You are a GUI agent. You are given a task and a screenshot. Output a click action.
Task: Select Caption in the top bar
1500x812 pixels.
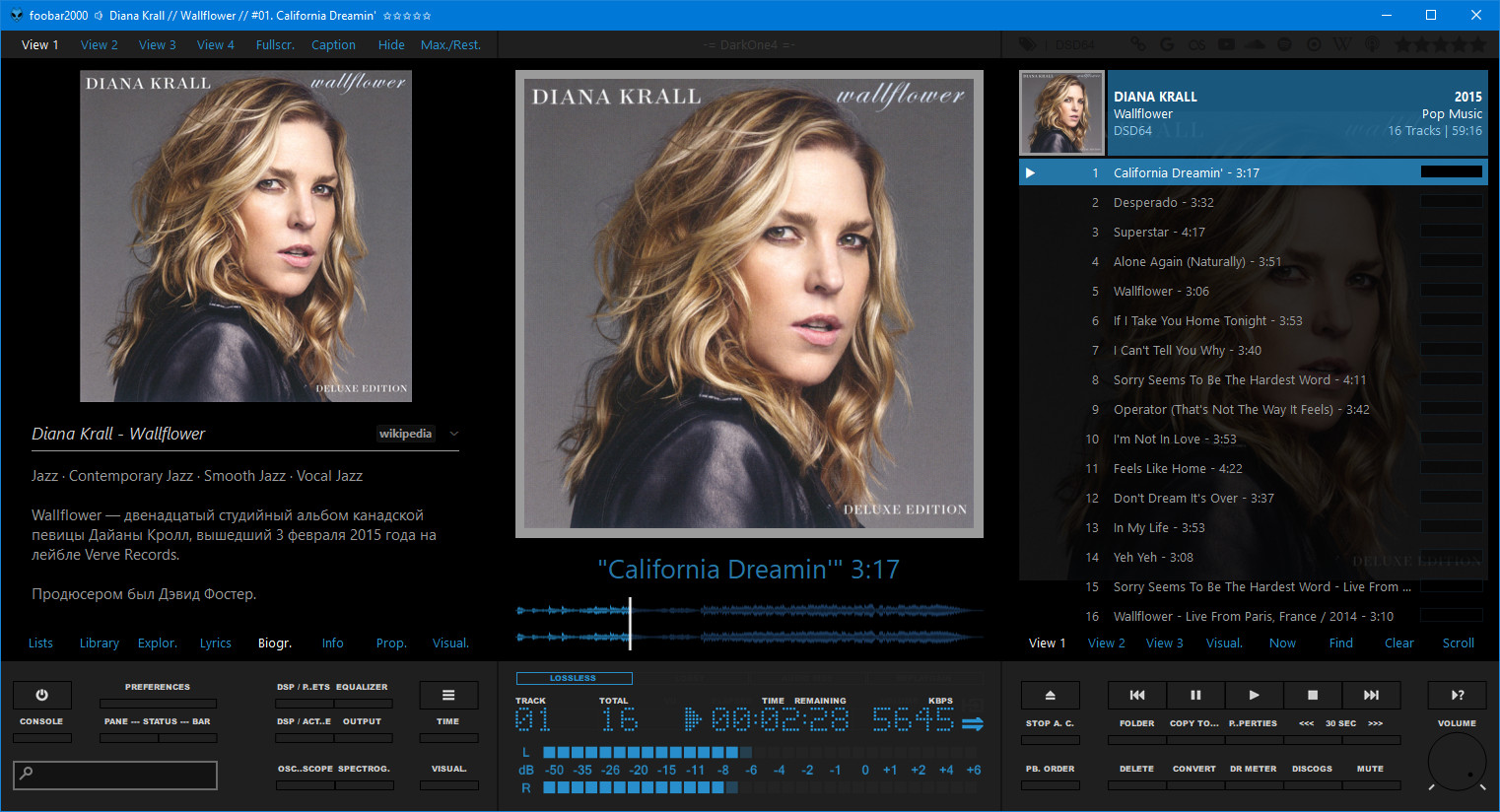pos(333,44)
